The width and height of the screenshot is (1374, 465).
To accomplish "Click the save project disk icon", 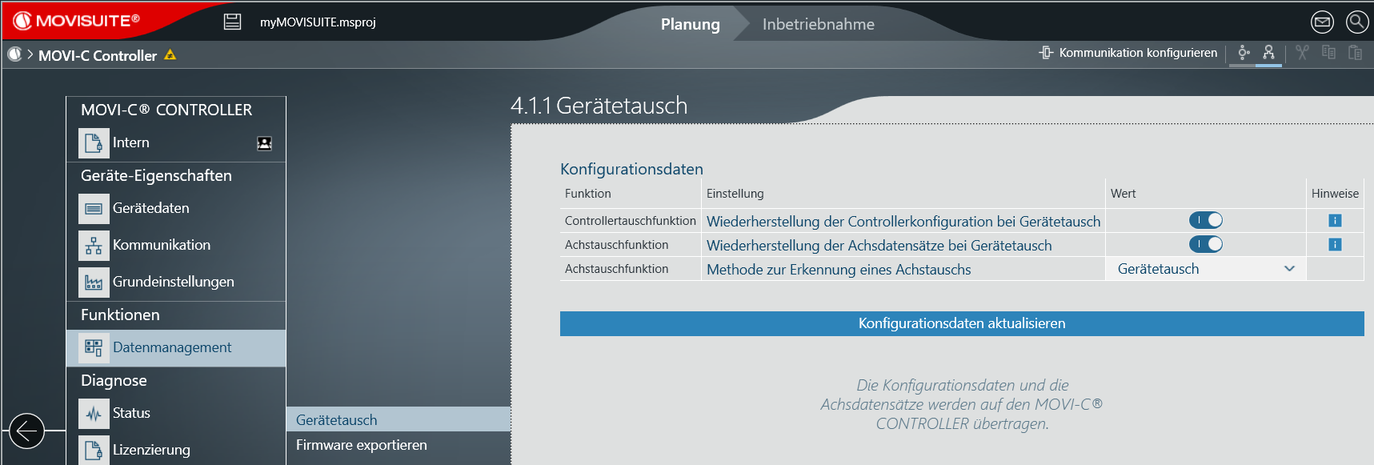I will click(x=233, y=22).
